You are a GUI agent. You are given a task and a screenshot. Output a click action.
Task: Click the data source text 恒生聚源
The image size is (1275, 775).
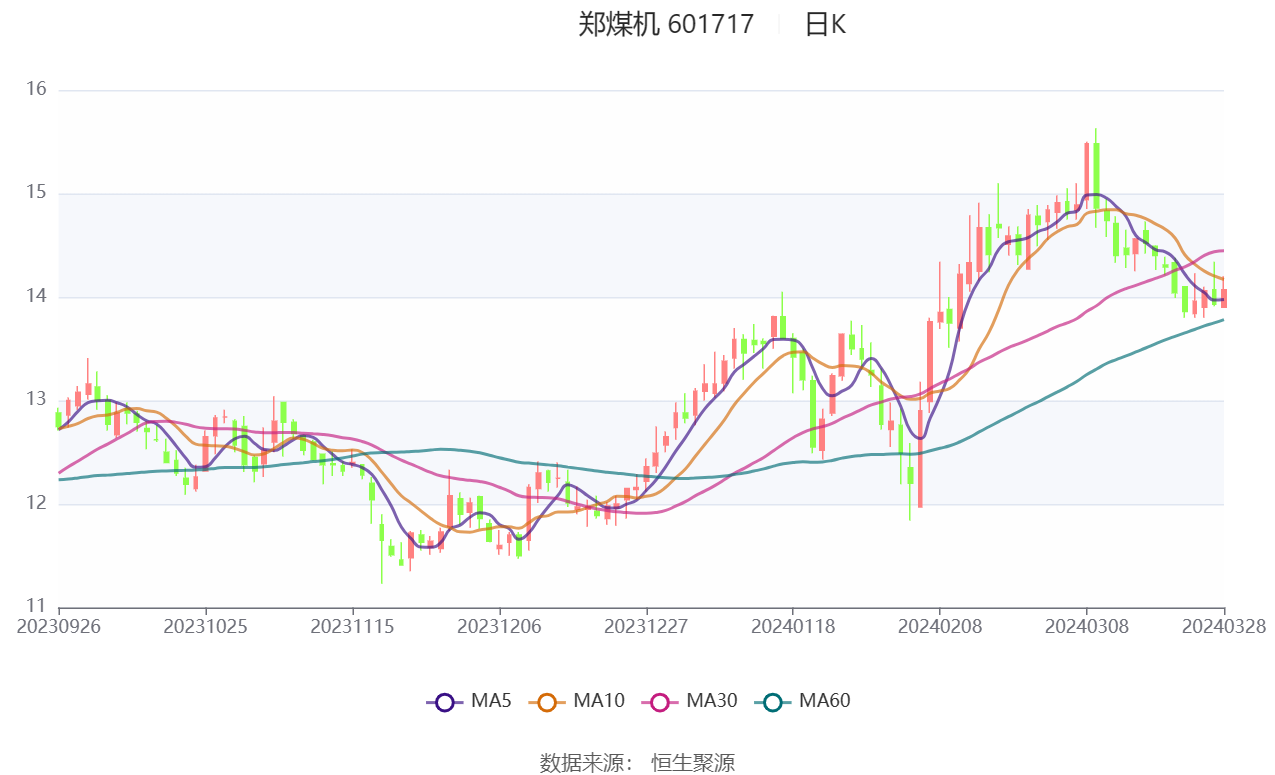coord(693,763)
